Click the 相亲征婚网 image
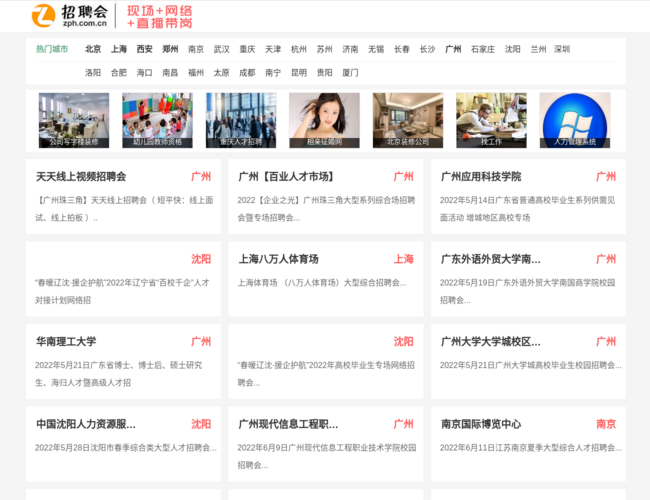This screenshot has width=650, height=500. coord(324,120)
